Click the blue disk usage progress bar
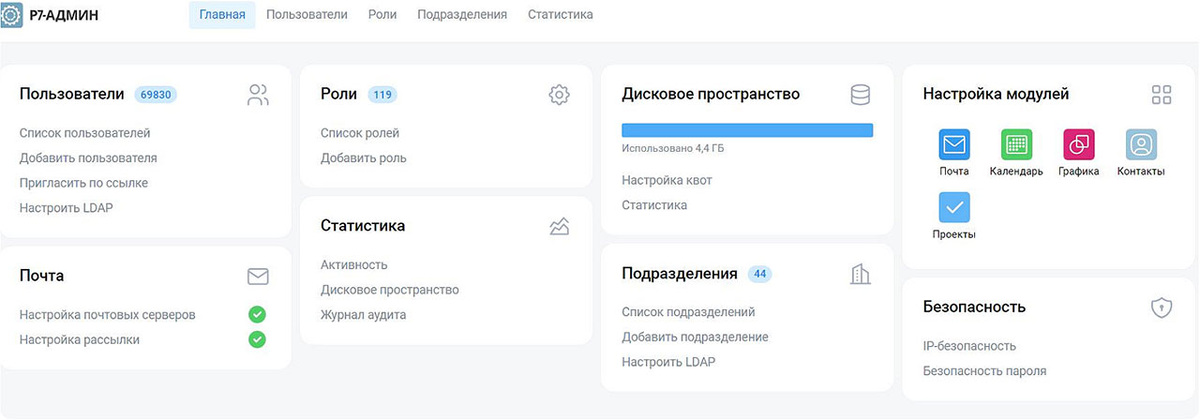Viewport: 1200px width, 420px height. click(x=747, y=130)
